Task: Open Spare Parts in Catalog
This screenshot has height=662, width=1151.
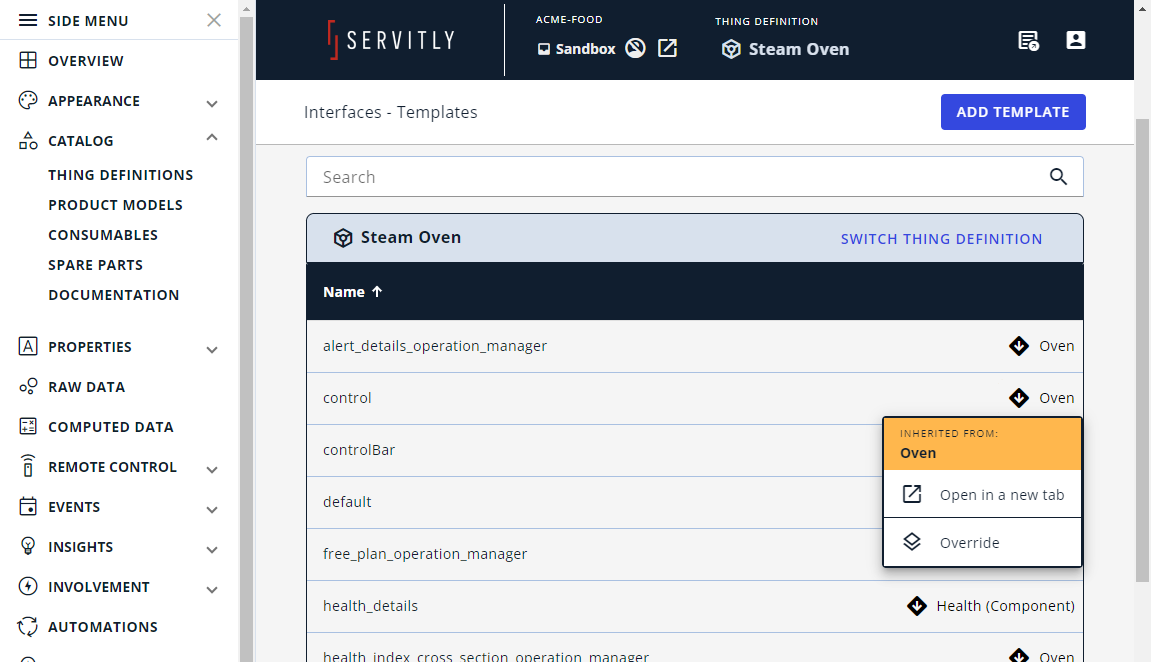Action: [x=95, y=265]
